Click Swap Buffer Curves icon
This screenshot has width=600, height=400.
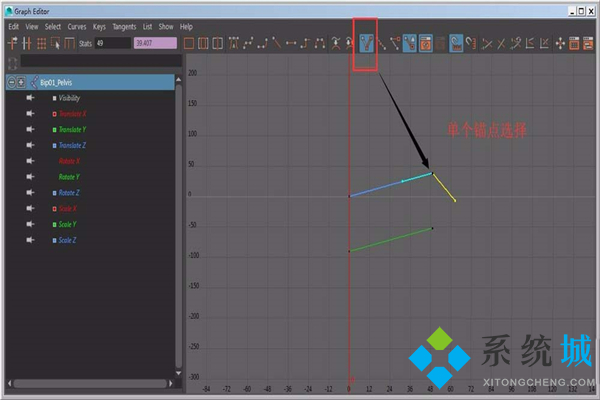click(349, 43)
